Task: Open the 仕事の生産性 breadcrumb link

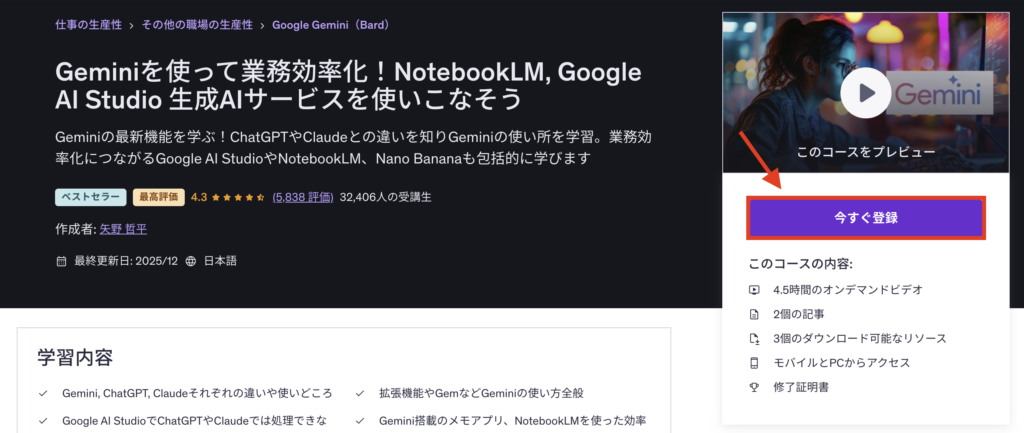Action: point(89,25)
